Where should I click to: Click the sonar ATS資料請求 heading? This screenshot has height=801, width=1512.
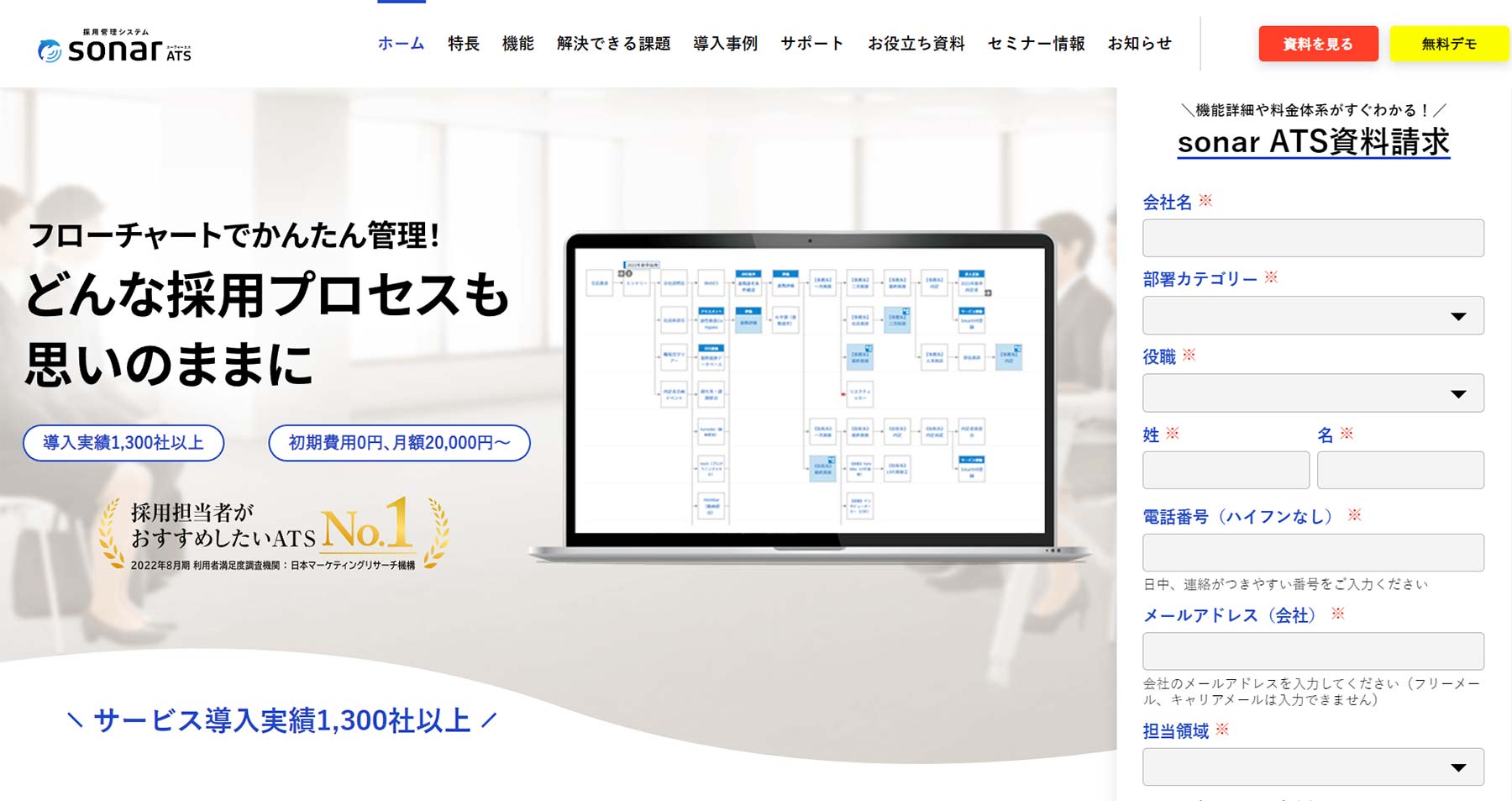[x=1314, y=142]
